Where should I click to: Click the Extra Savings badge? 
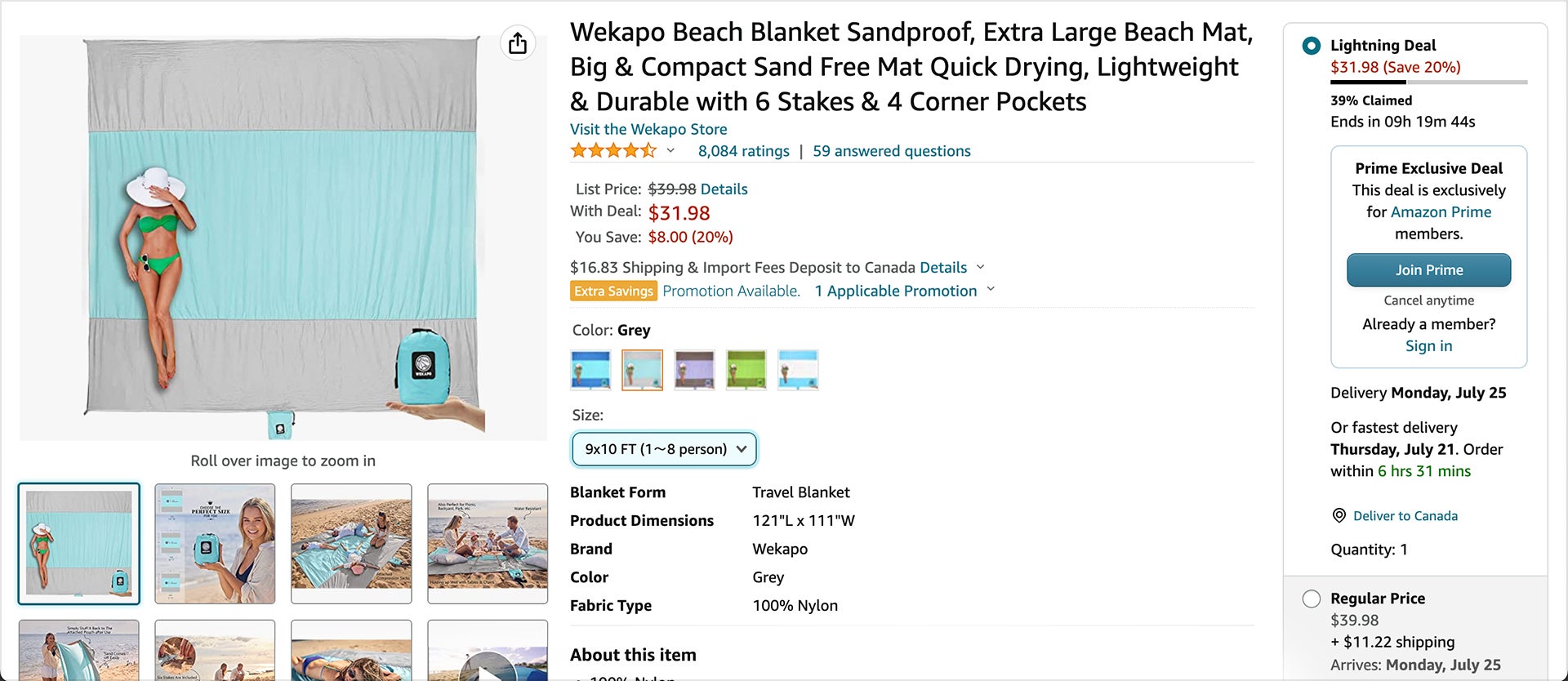point(613,291)
